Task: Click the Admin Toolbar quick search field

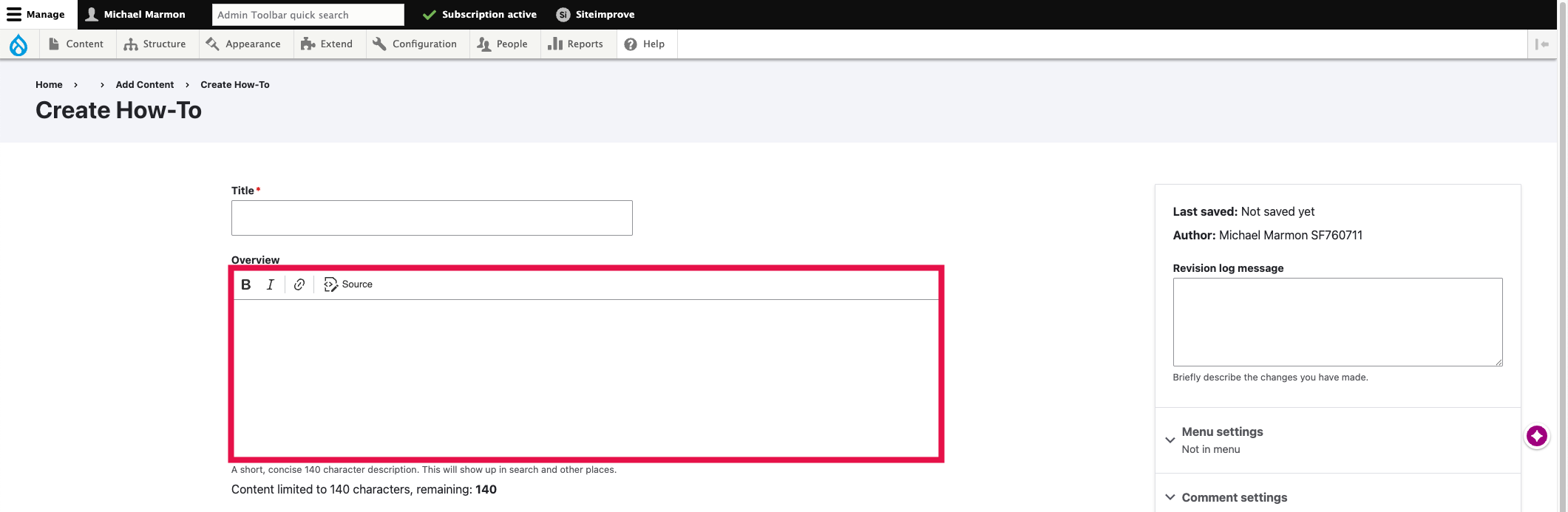Action: click(308, 15)
